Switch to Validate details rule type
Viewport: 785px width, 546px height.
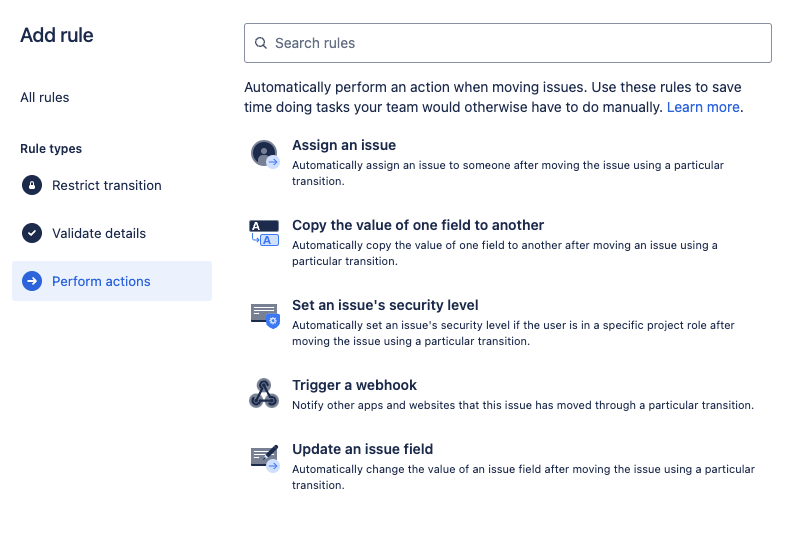(x=99, y=233)
